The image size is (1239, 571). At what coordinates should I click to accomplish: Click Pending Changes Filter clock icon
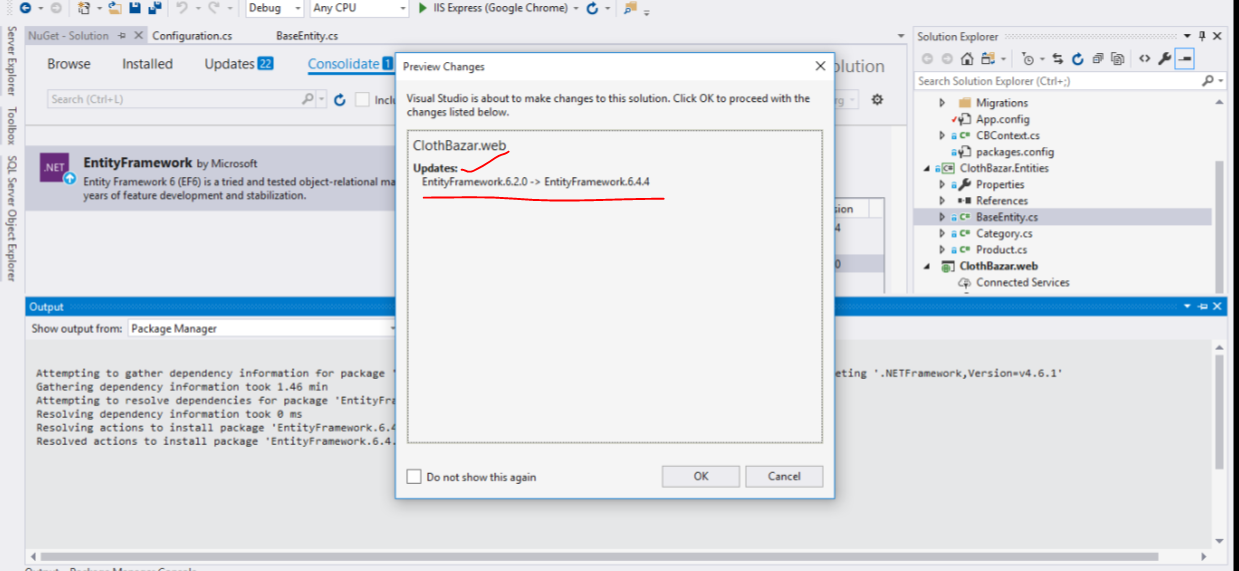(1028, 59)
